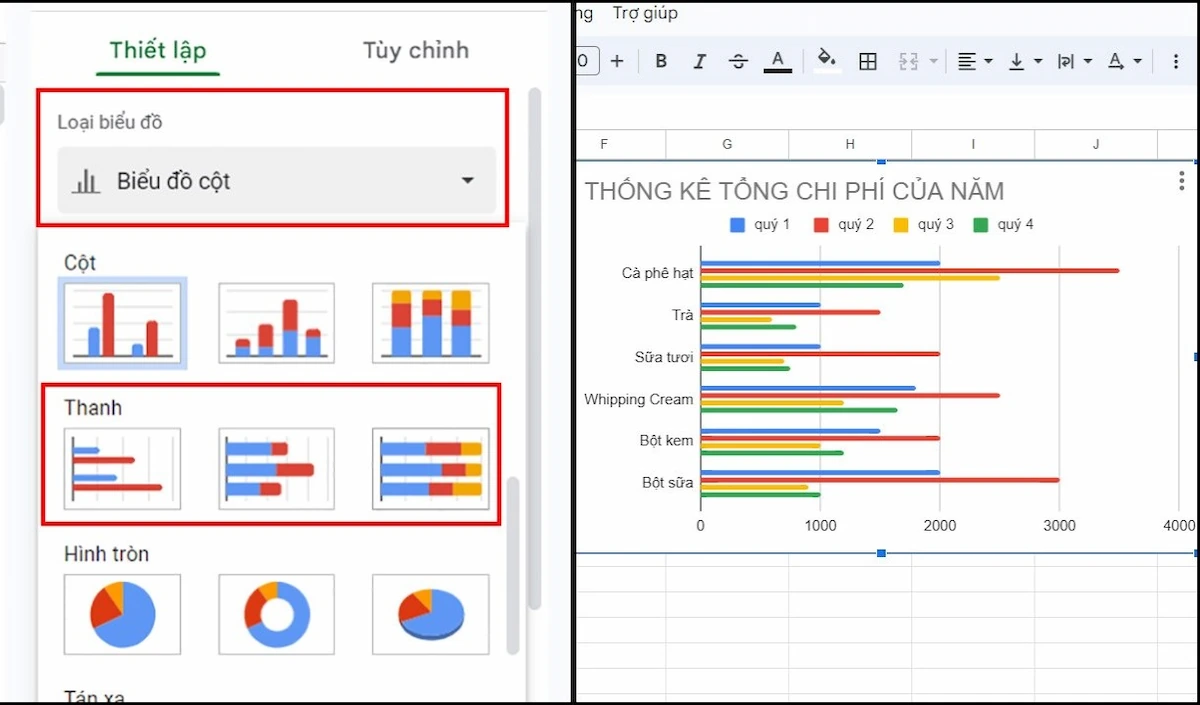
Task: Open the Trợ giúp menu
Action: point(645,13)
